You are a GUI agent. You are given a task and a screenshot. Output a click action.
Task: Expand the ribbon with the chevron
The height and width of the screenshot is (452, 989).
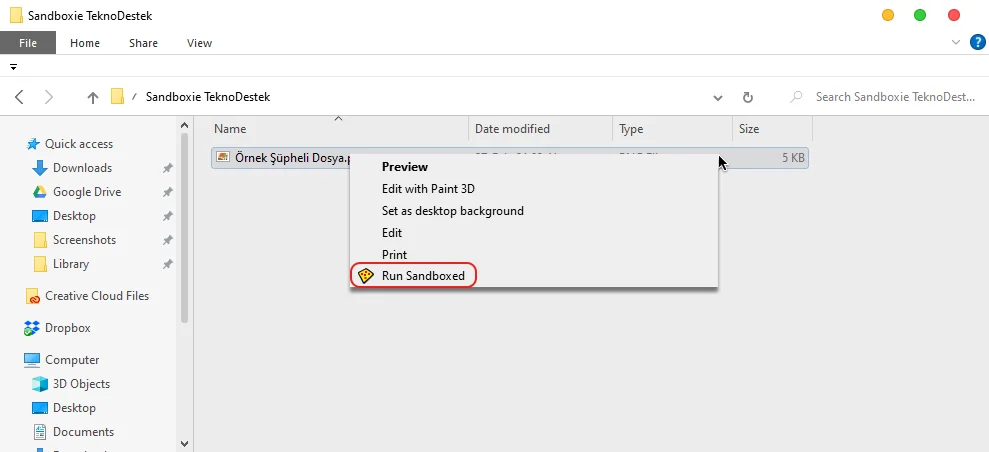tap(955, 43)
